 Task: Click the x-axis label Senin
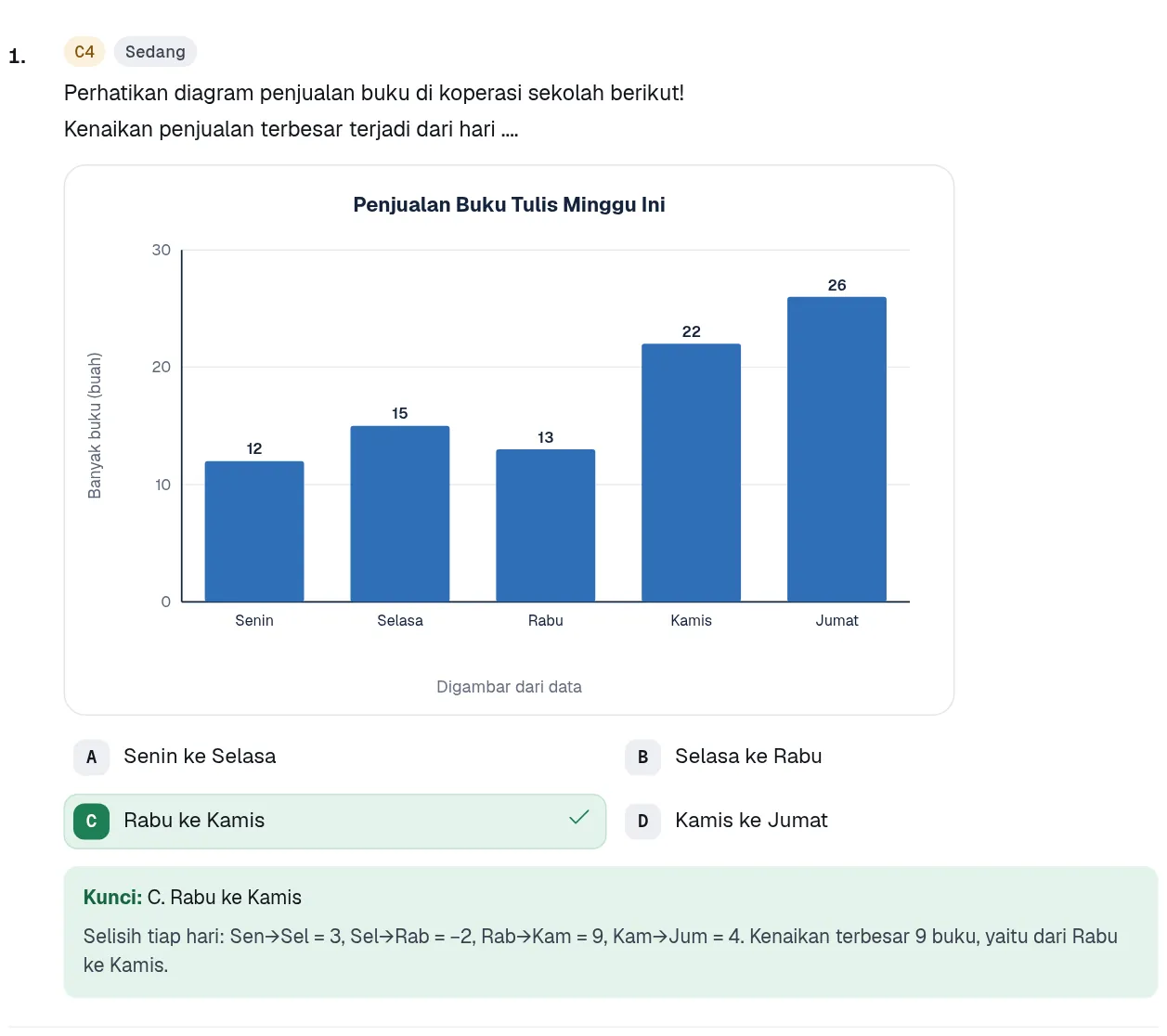(254, 620)
